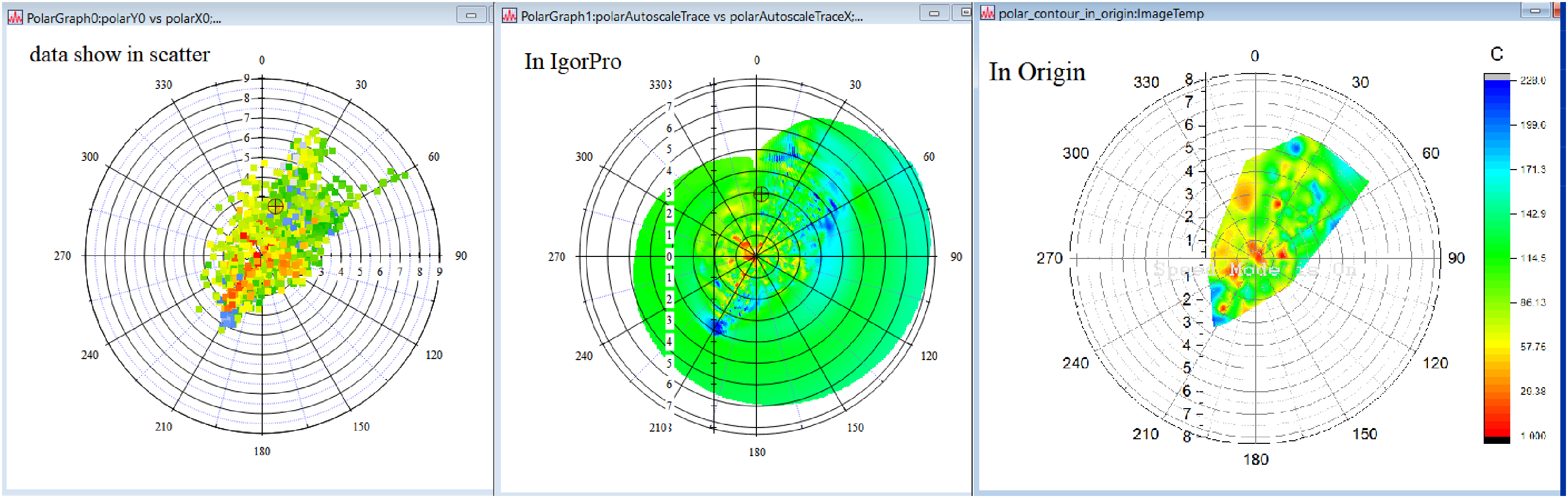1568x498 pixels.
Task: Click the 270 degree label in Origin graph
Action: [x=1049, y=258]
